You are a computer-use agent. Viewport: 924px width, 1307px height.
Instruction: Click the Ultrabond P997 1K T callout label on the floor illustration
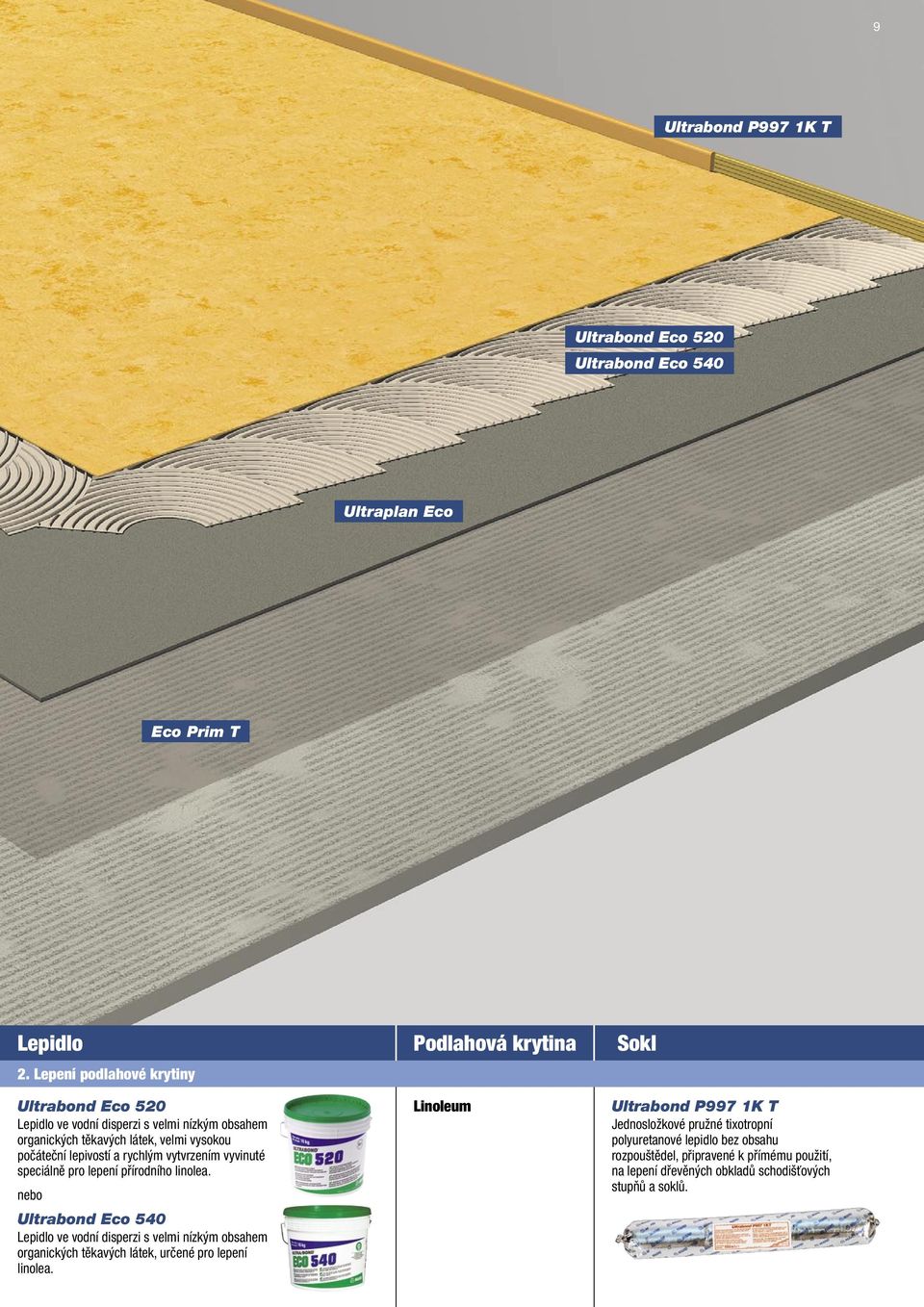748,127
